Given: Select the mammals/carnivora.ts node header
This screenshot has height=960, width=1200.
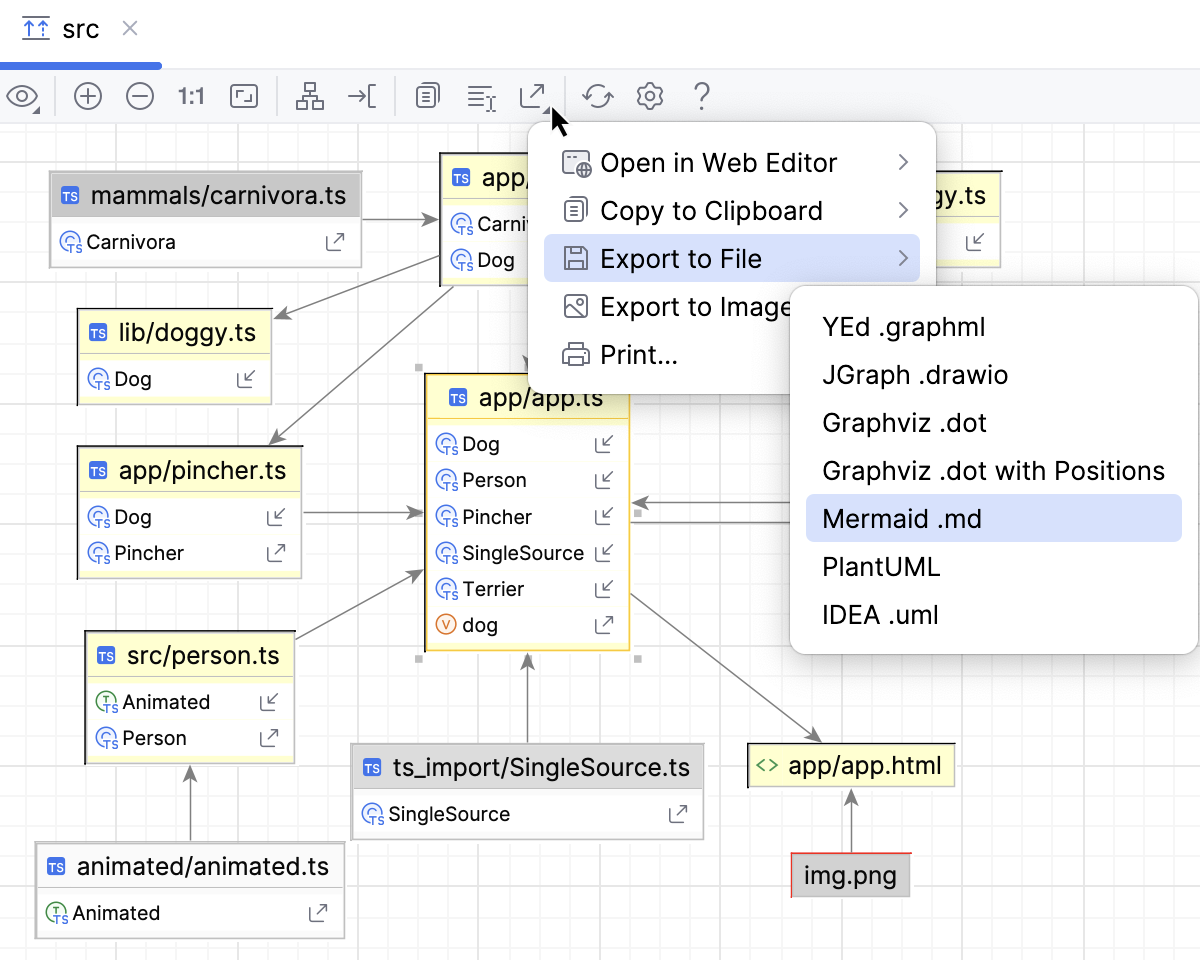Looking at the screenshot, I should coord(205,196).
